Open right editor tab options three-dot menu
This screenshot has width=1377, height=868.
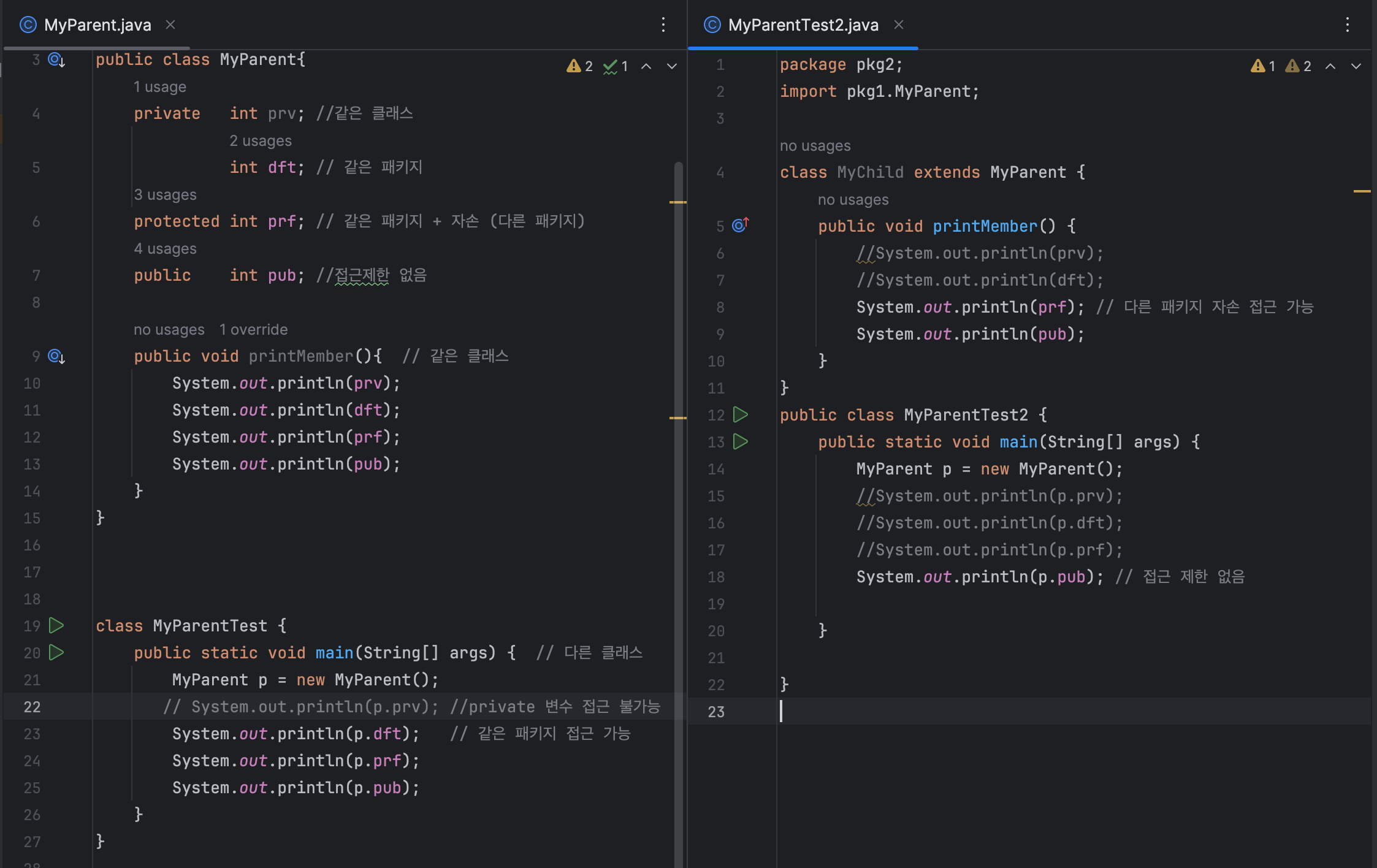coord(1347,25)
